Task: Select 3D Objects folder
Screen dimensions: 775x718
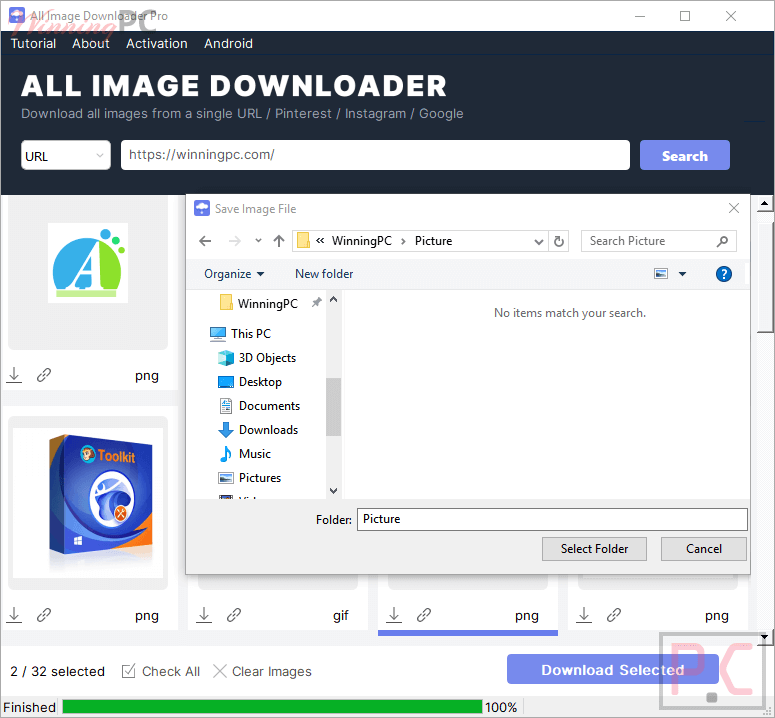Action: point(257,358)
